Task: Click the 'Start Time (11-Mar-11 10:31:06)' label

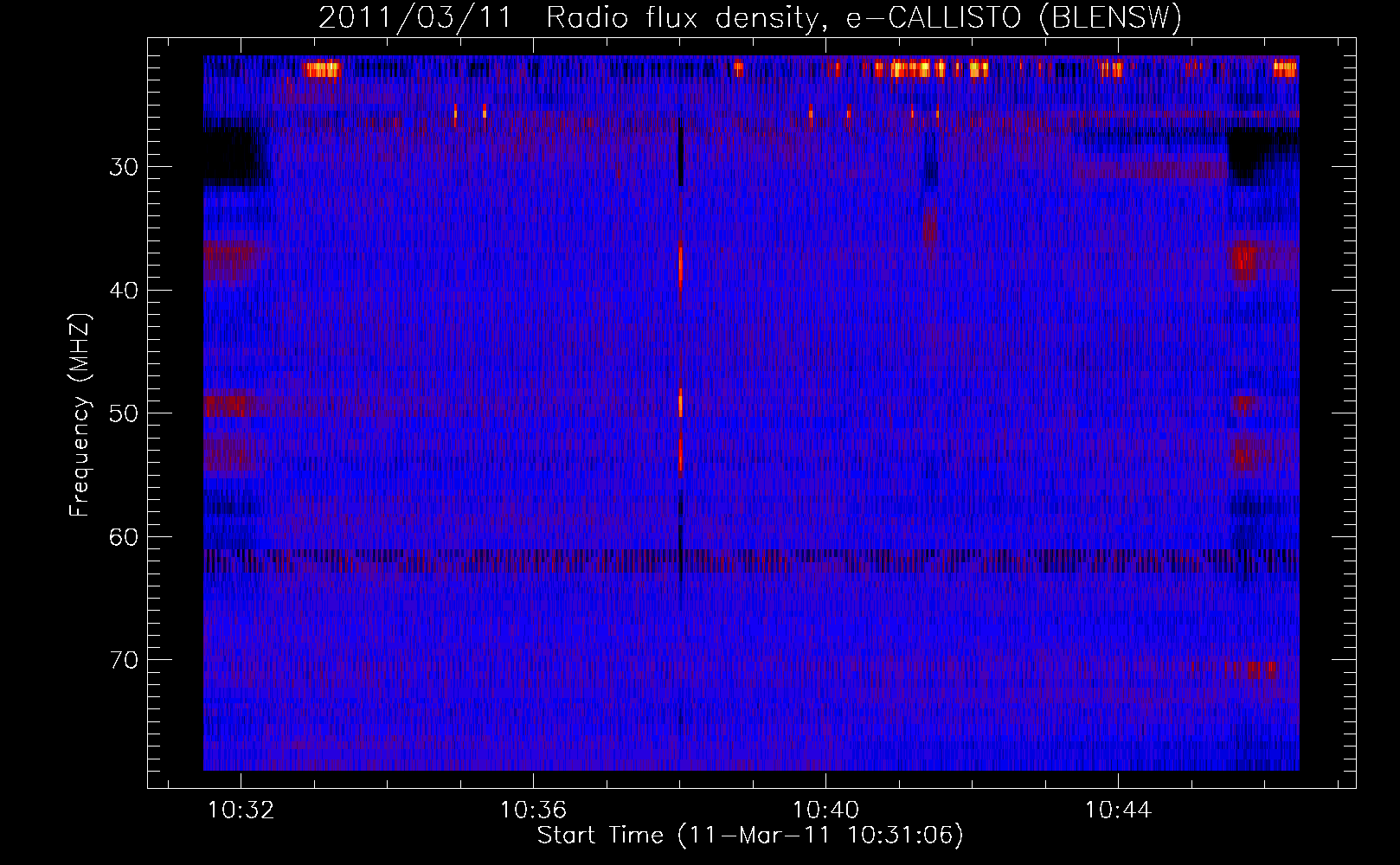Action: (750, 836)
